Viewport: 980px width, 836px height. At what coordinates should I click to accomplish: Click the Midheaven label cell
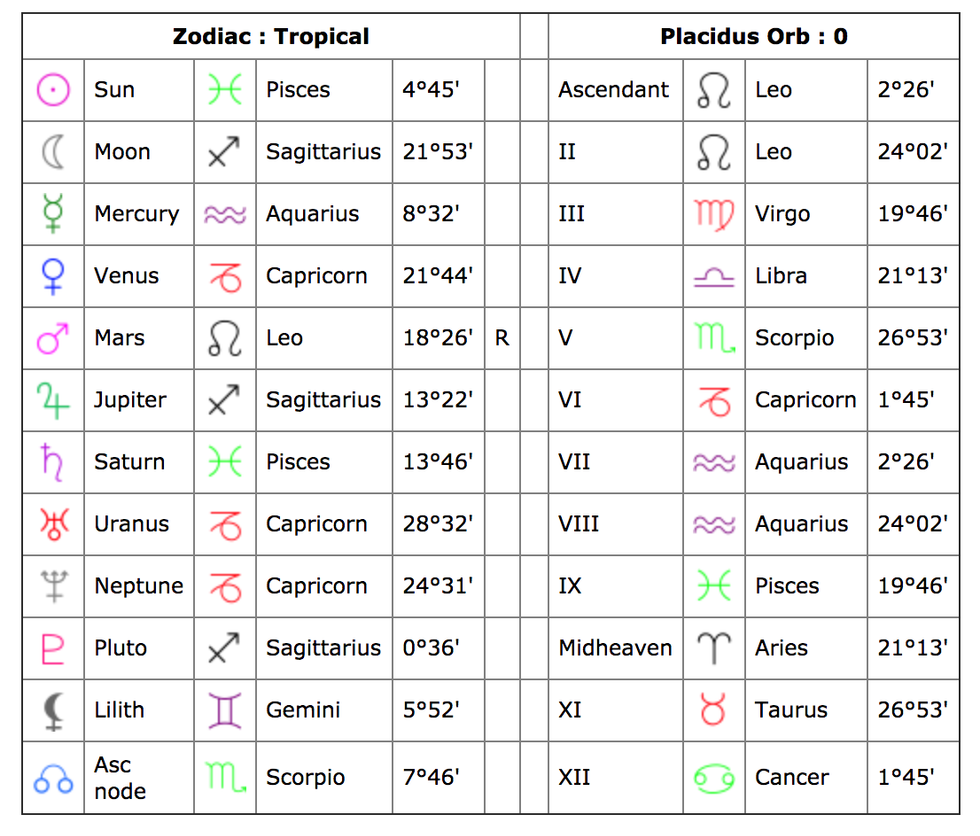coord(615,648)
